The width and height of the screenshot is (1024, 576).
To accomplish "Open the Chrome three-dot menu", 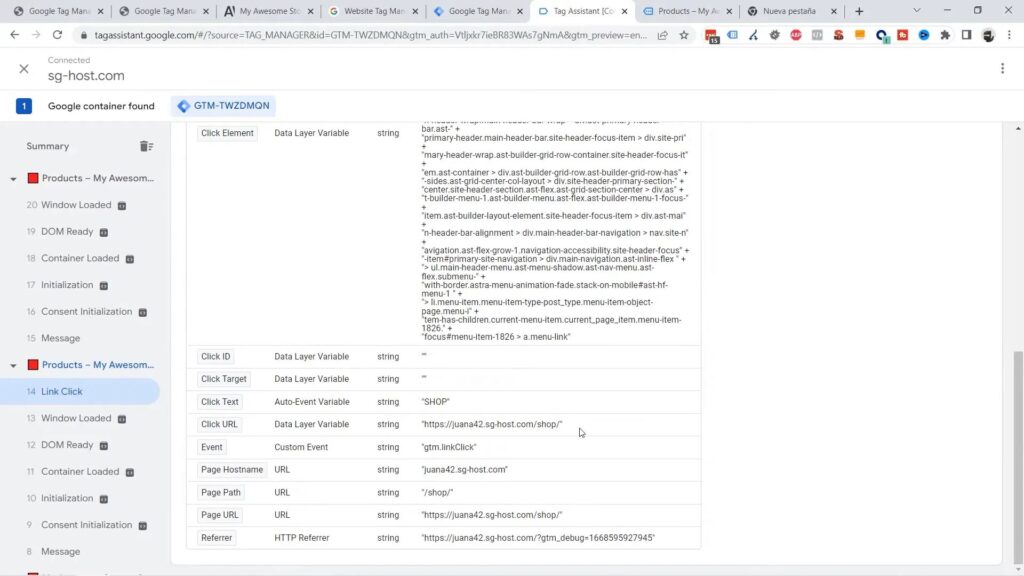I will [1010, 35].
